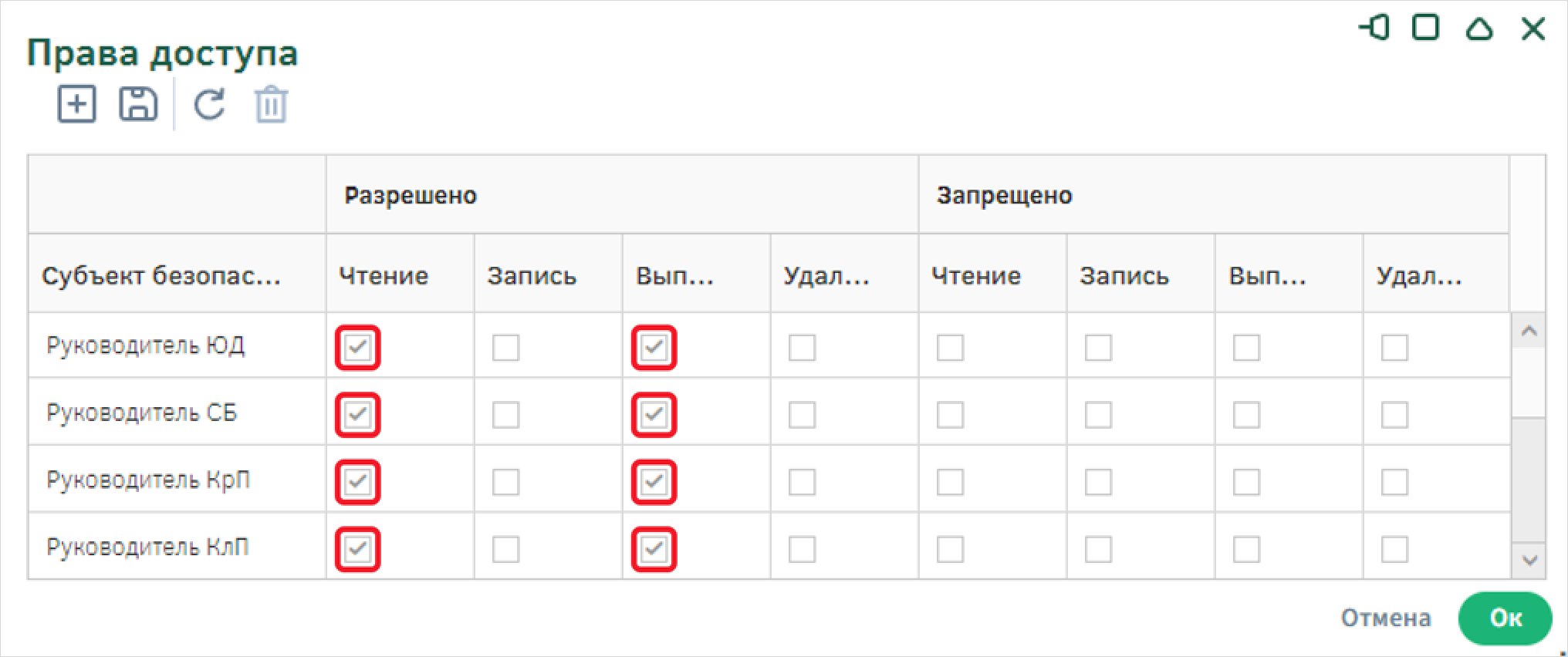Save access rights with the floppy disk icon

click(138, 104)
